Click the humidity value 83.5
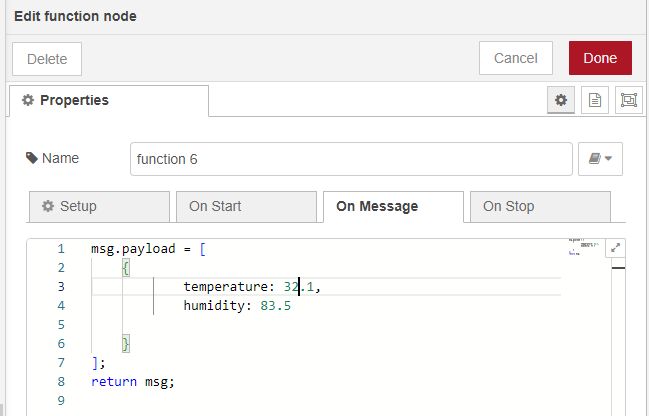649x416 pixels. (x=275, y=305)
